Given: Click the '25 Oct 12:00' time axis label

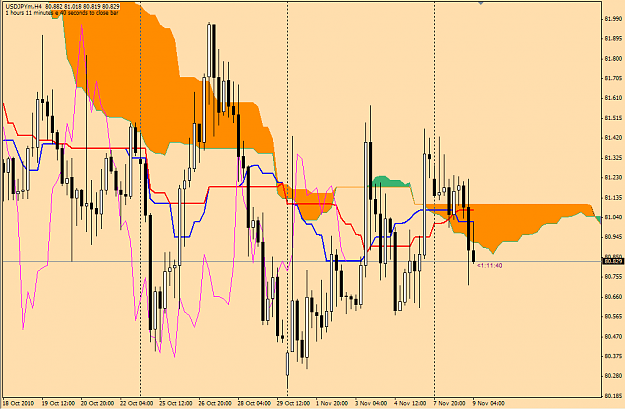Looking at the screenshot, I should click(x=176, y=403).
